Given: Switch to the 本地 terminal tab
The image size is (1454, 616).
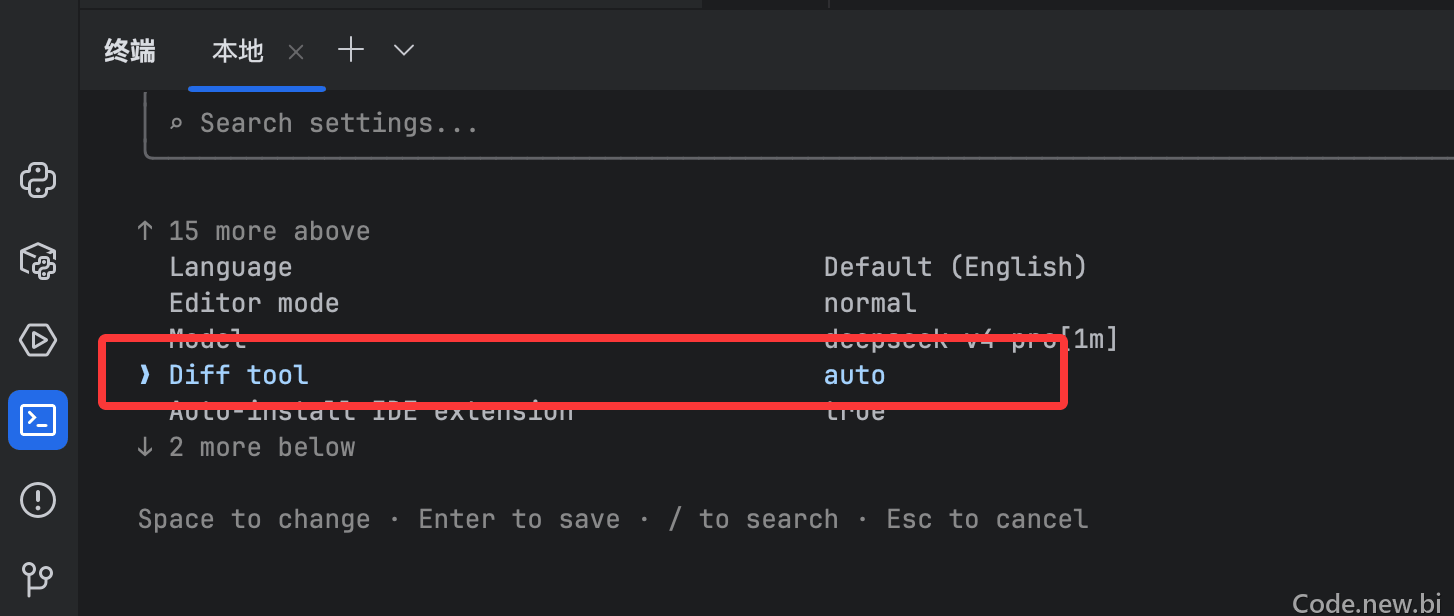Looking at the screenshot, I should (x=238, y=51).
